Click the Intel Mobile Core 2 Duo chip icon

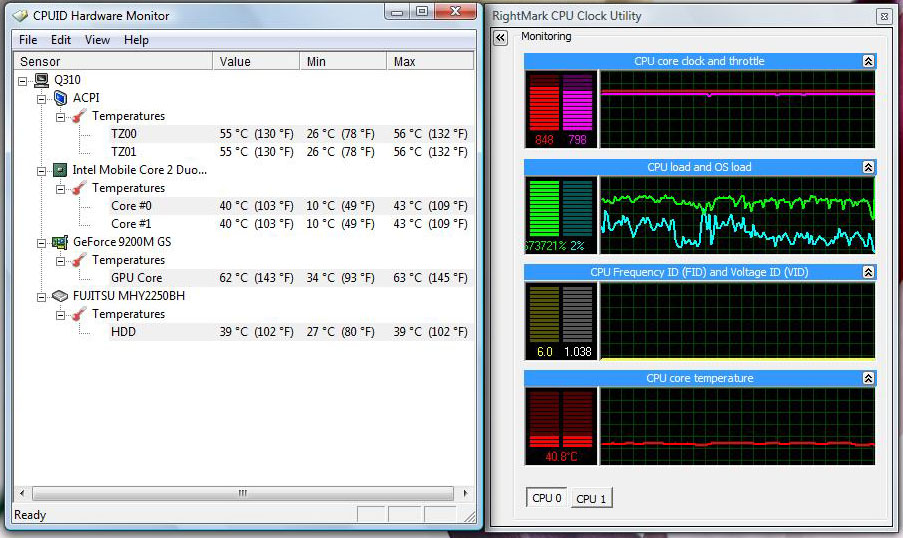coord(60,170)
